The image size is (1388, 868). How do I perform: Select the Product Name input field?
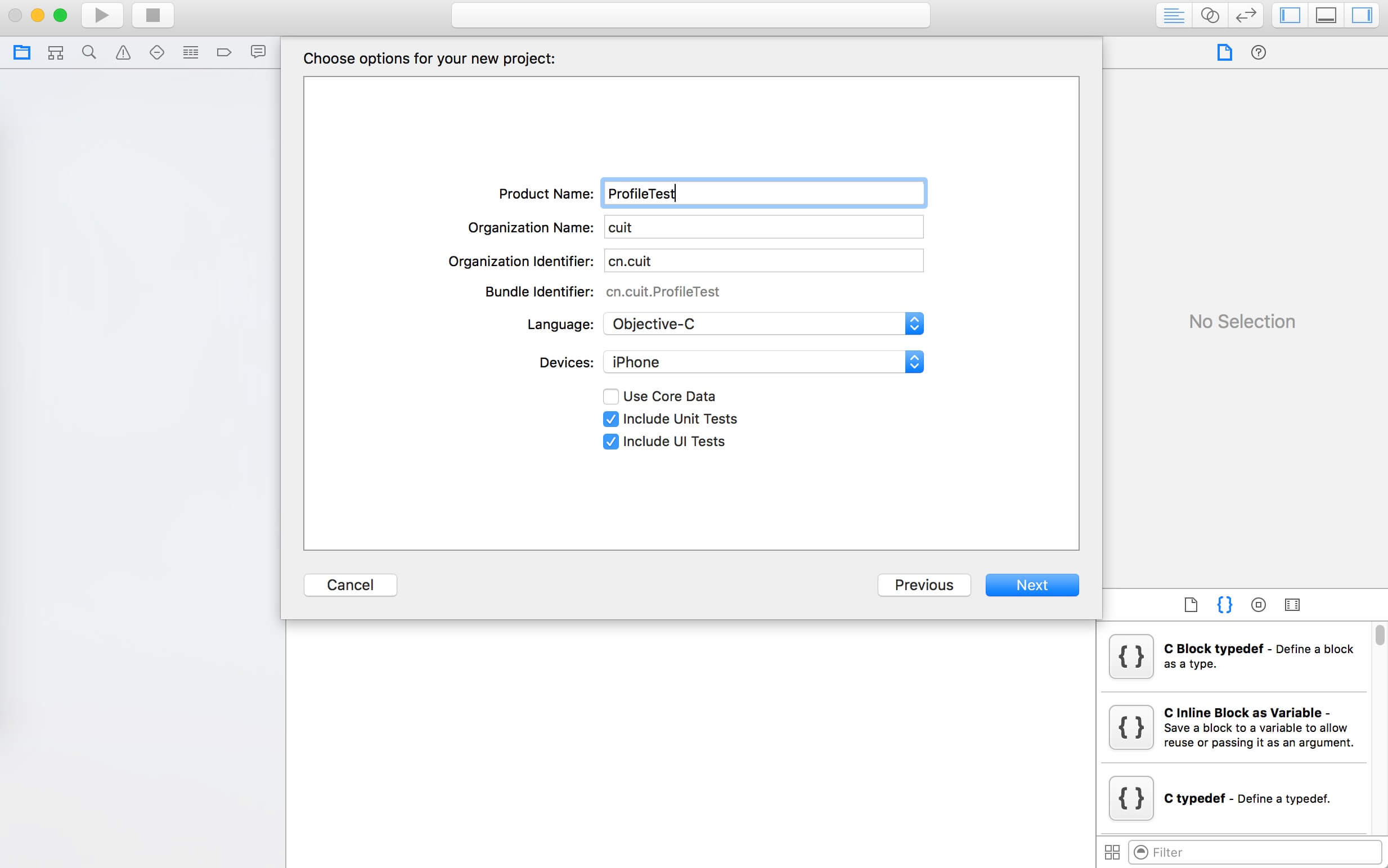[762, 193]
